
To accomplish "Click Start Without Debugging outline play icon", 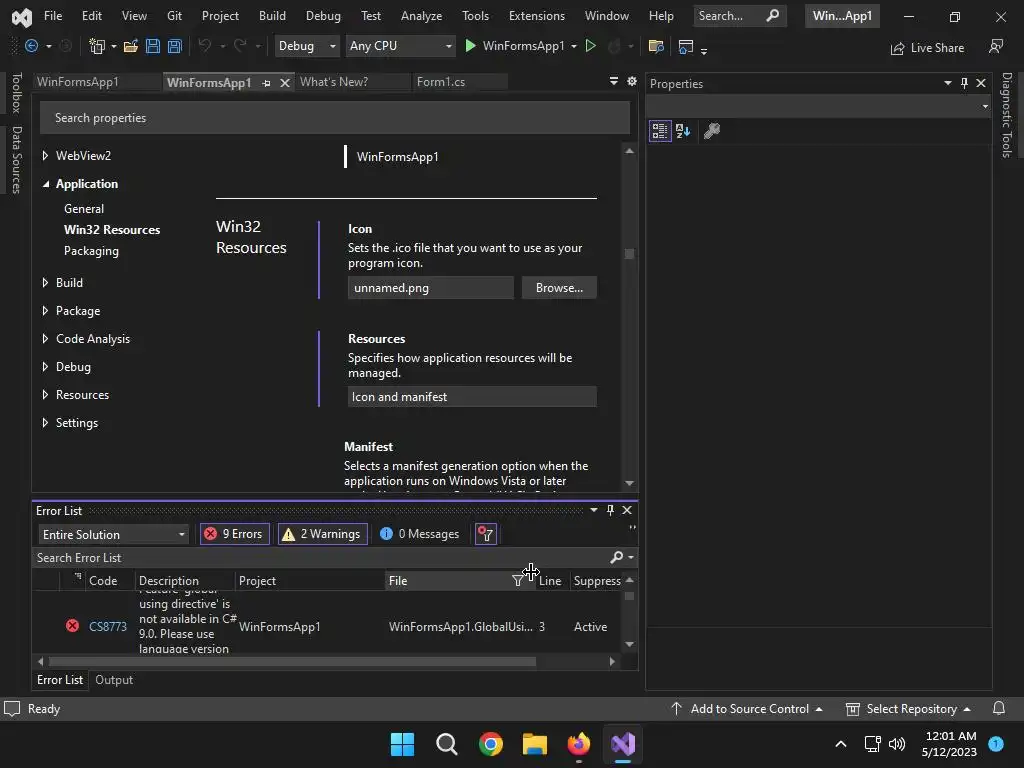I will pos(590,46).
